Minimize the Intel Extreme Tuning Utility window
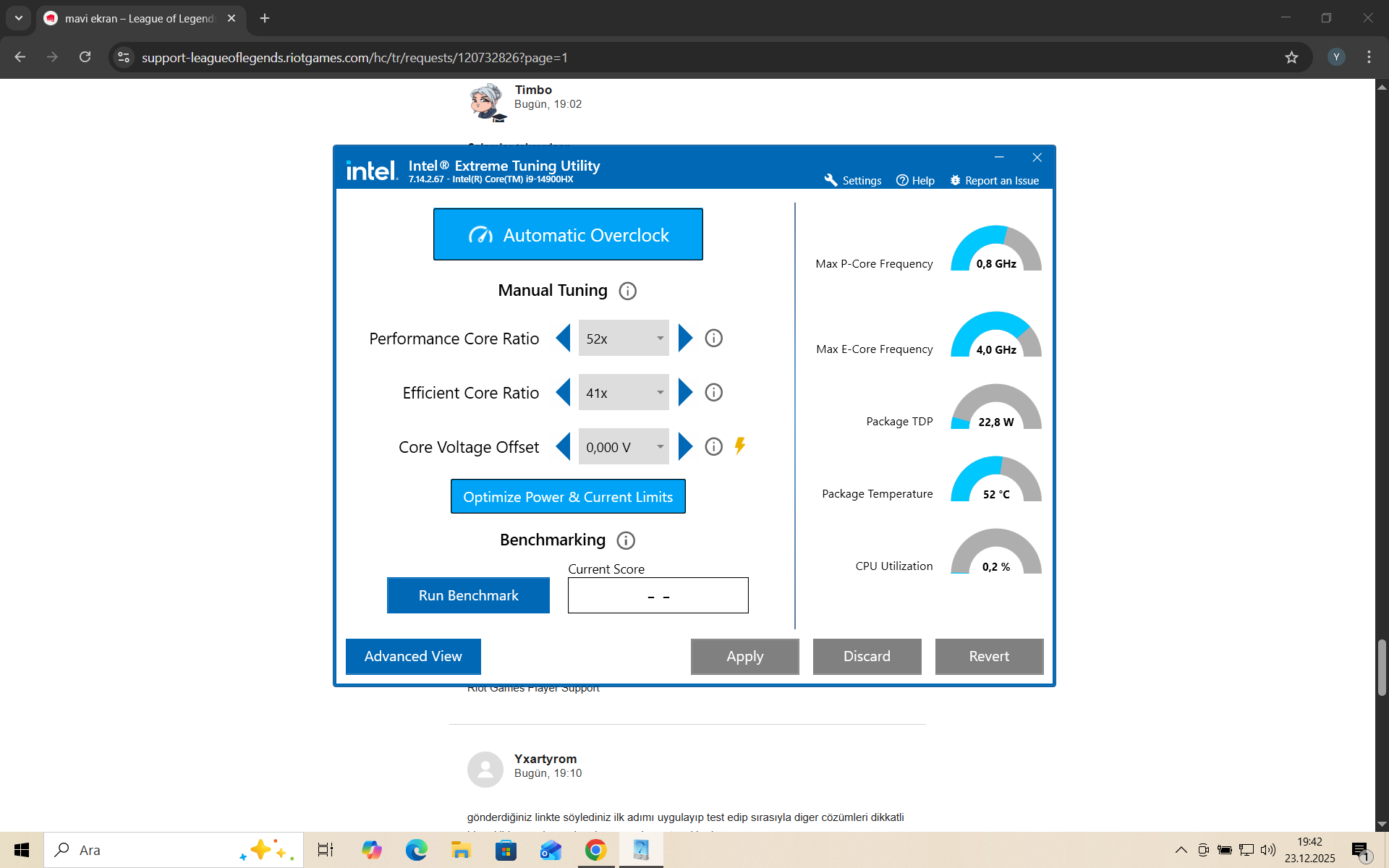This screenshot has width=1389, height=868. click(x=999, y=157)
